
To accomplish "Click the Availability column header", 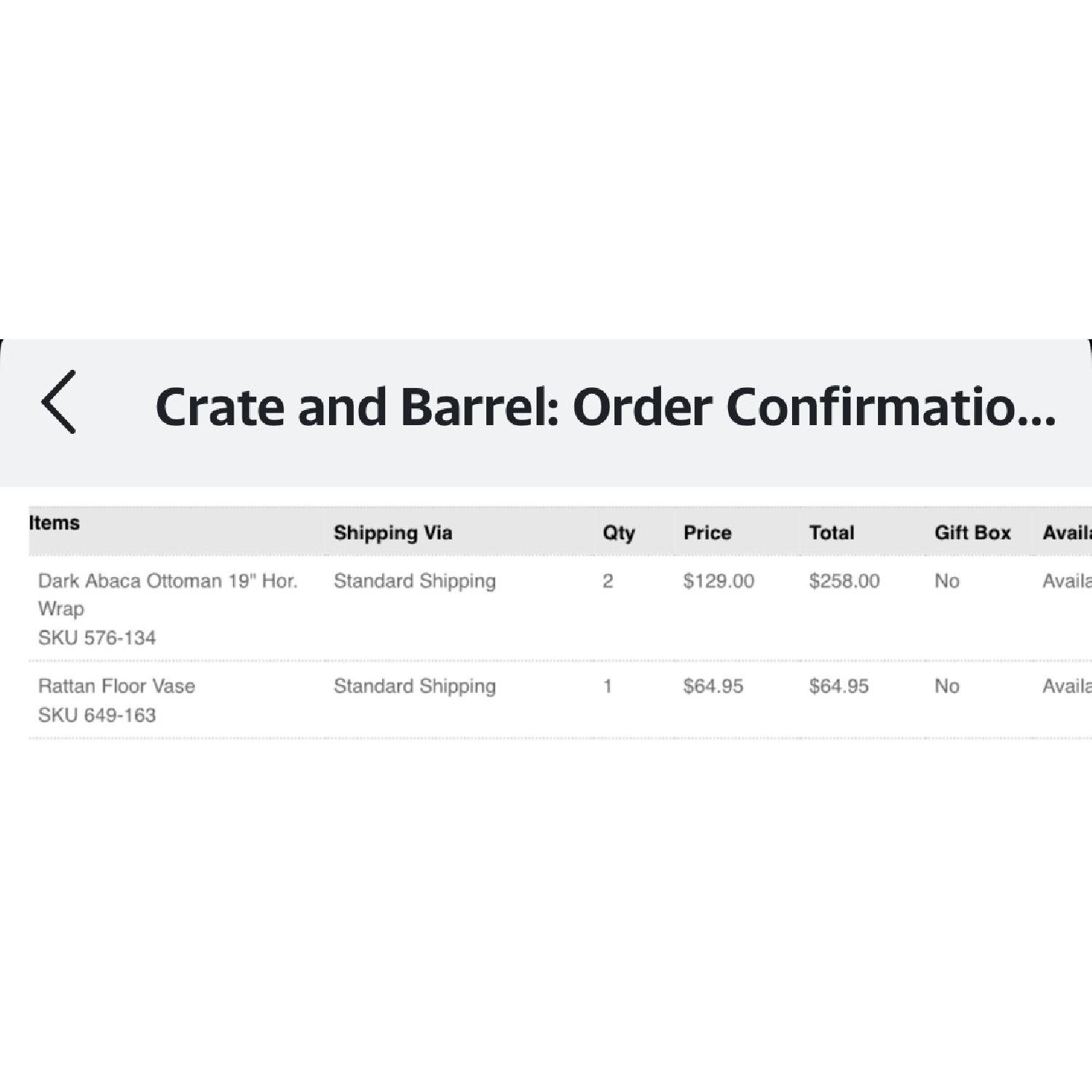I will [x=1070, y=532].
